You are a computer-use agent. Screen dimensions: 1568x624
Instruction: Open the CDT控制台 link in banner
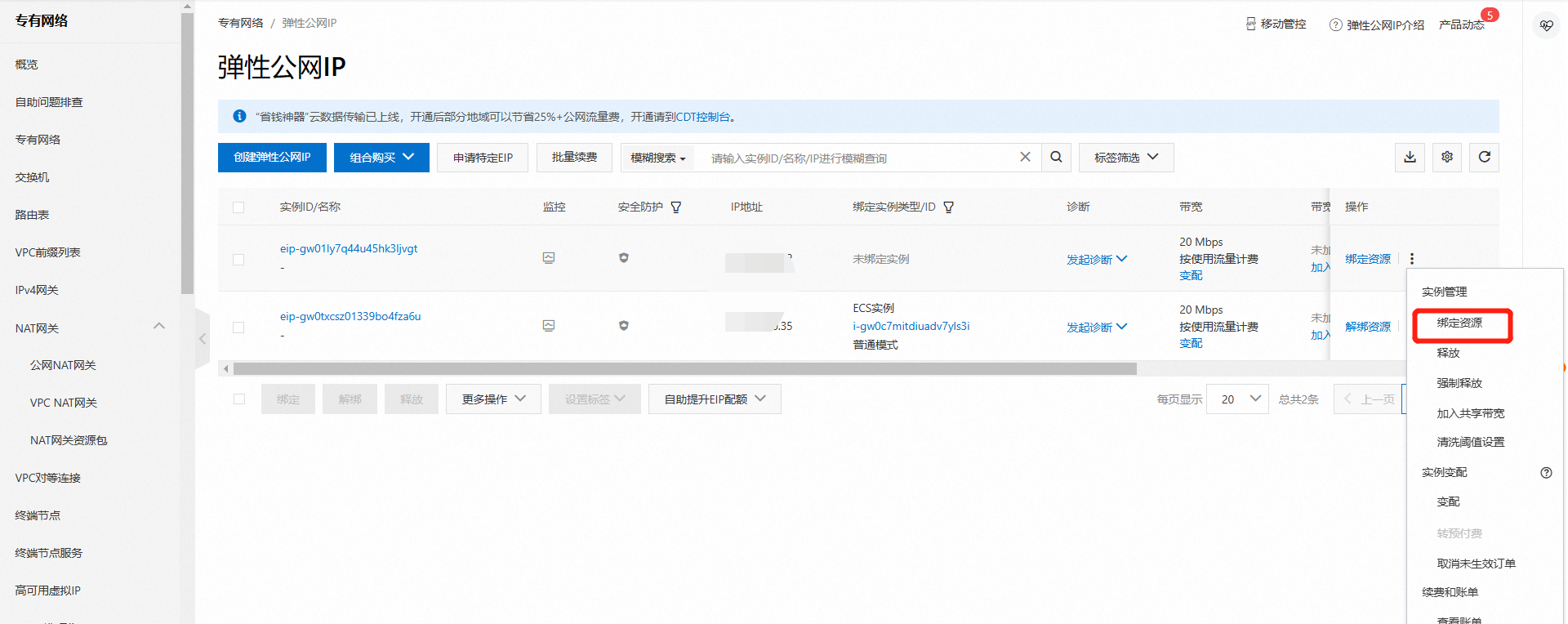coord(703,117)
